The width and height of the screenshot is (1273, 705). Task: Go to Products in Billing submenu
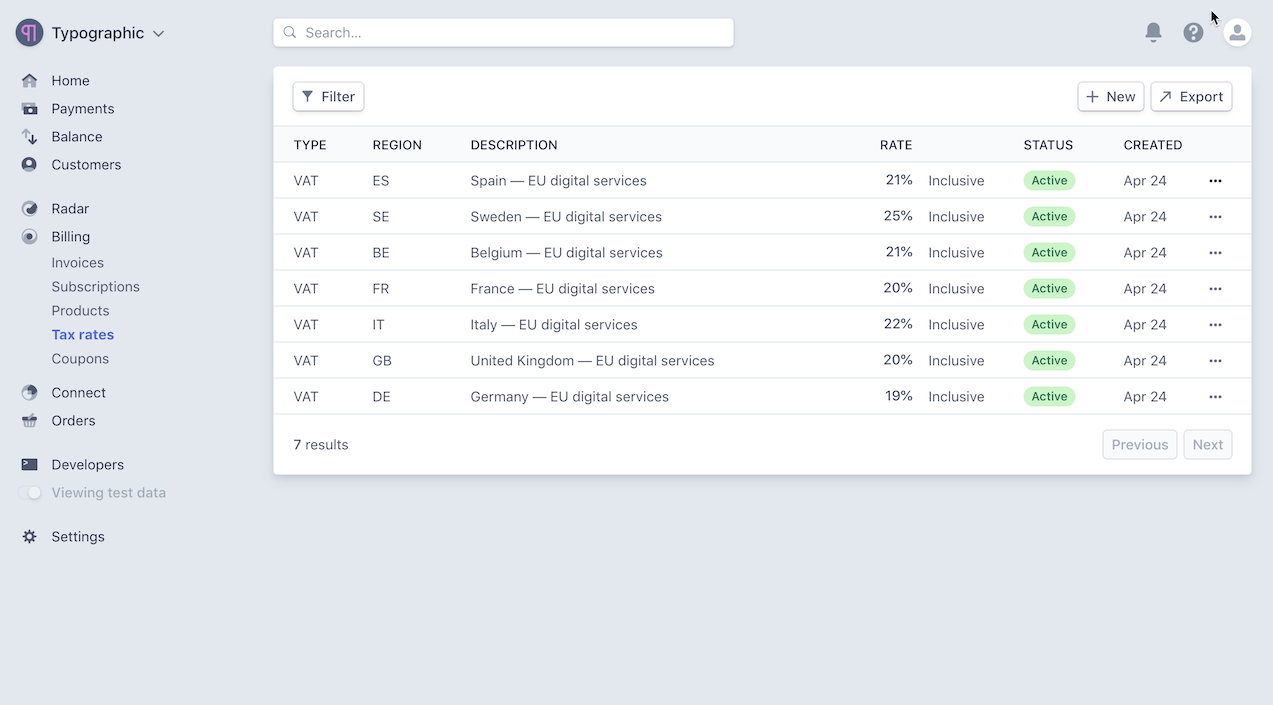click(80, 311)
